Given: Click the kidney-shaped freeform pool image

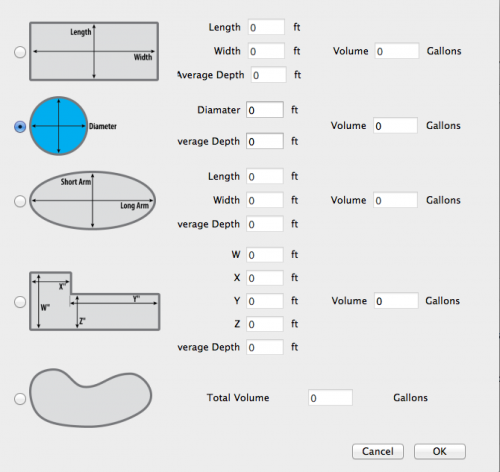Looking at the screenshot, I should [91, 398].
